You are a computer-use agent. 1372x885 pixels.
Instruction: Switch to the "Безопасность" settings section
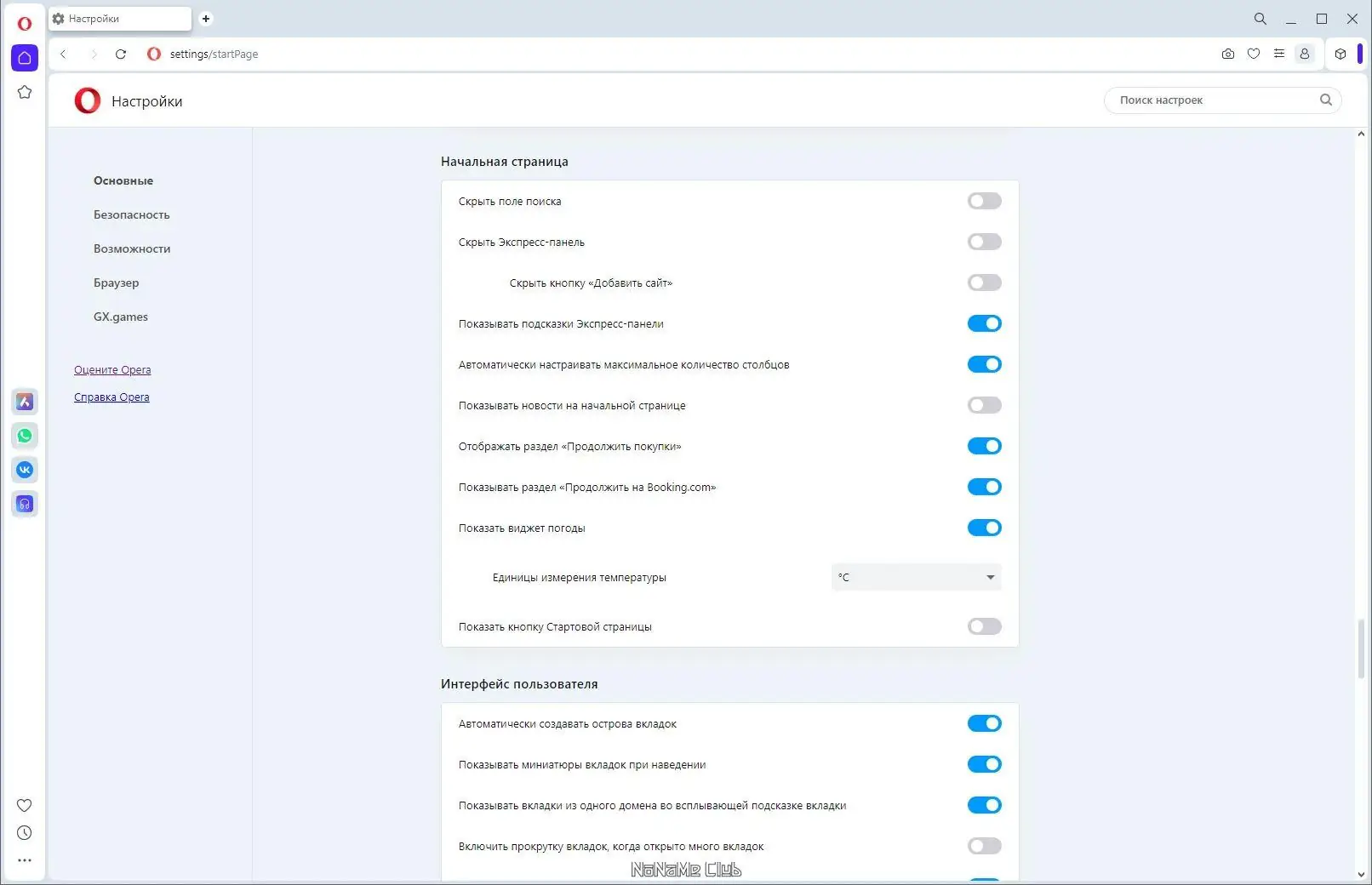131,214
